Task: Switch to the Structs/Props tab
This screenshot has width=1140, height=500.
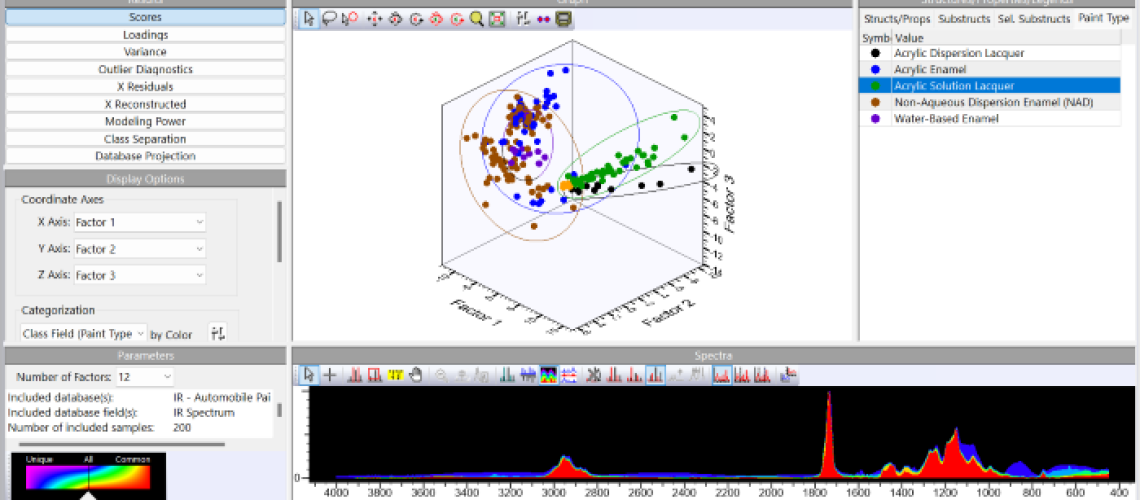Action: [896, 18]
